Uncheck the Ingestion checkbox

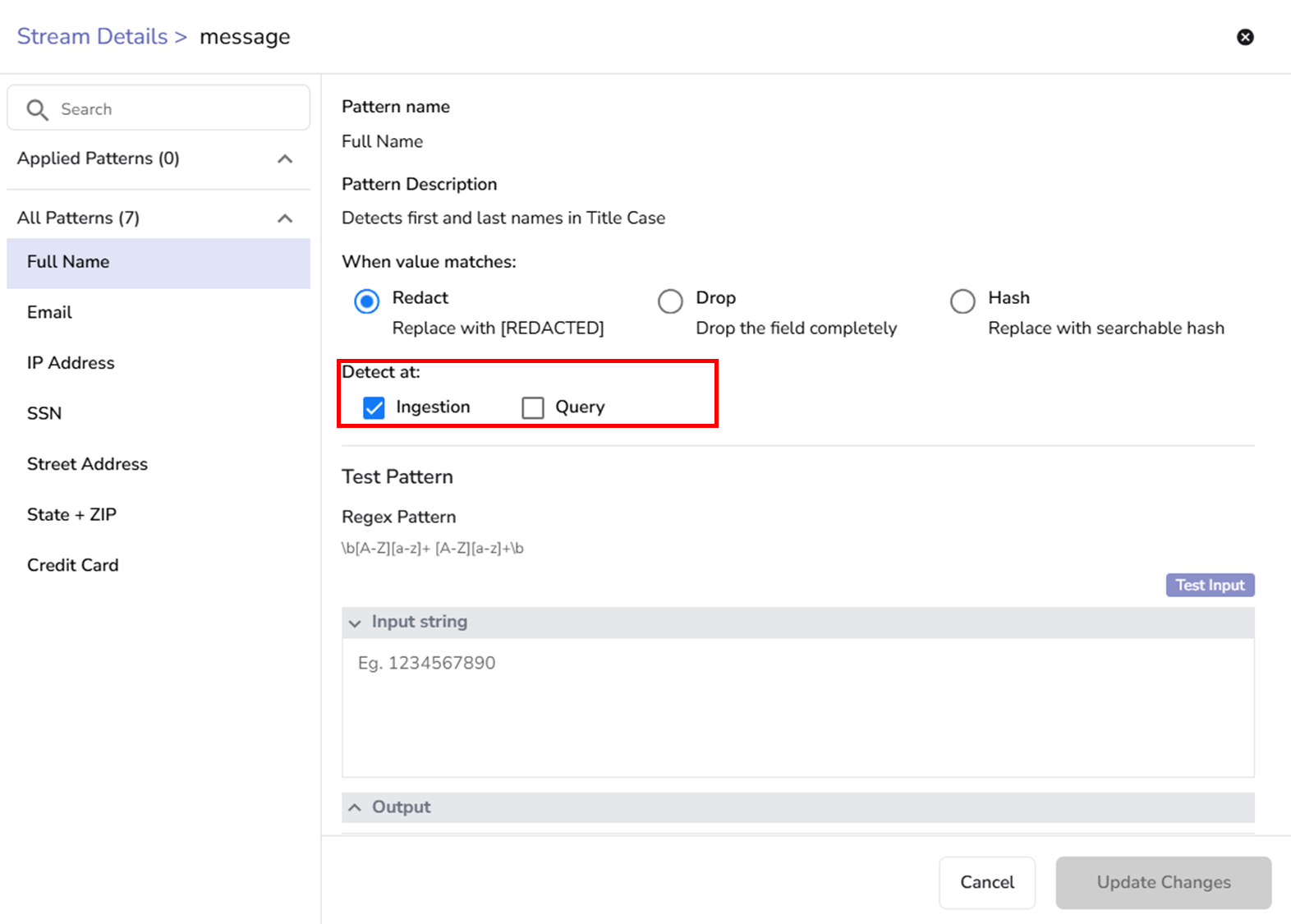click(374, 407)
